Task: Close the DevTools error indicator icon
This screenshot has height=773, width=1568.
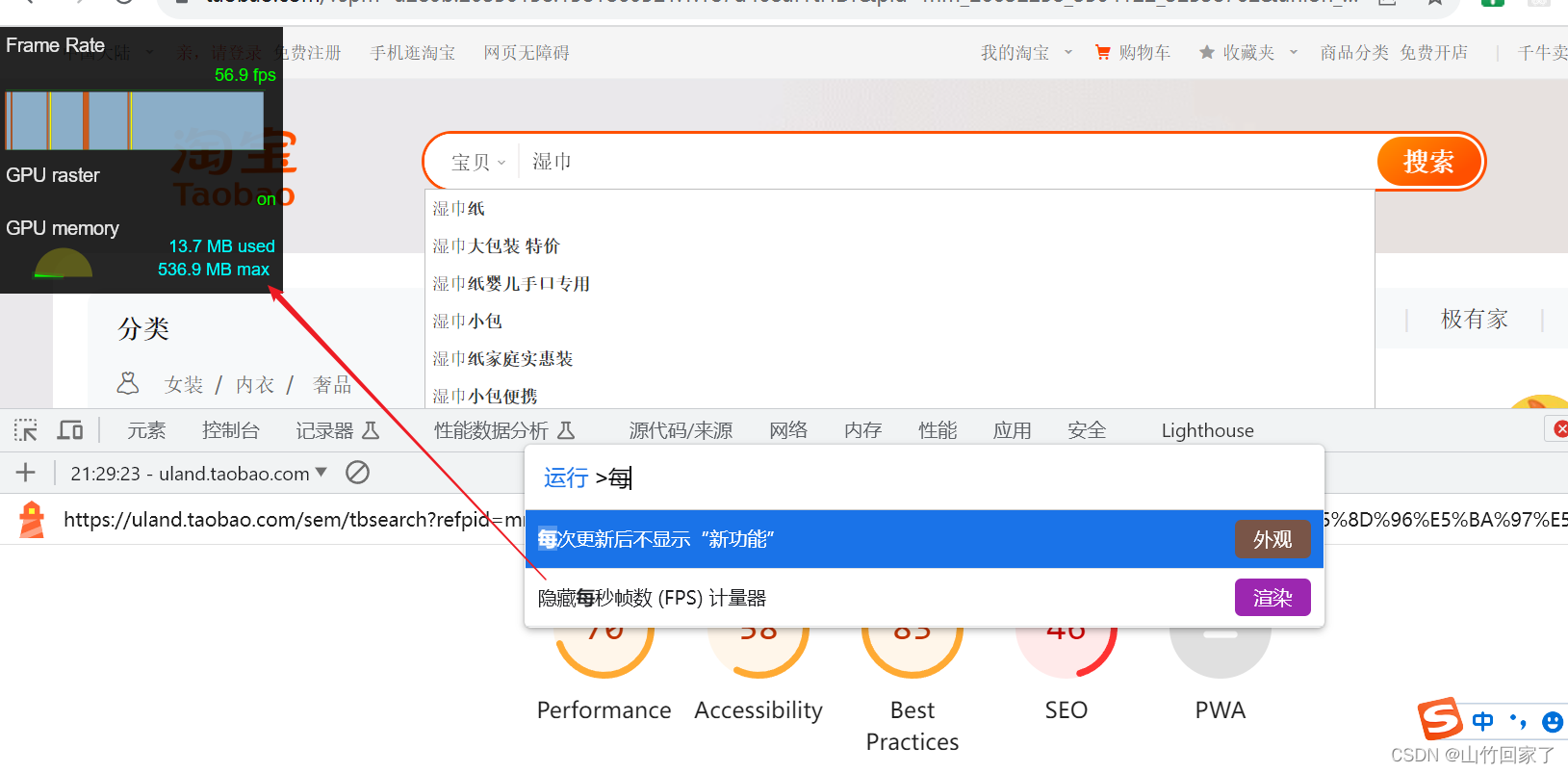Action: point(1560,428)
